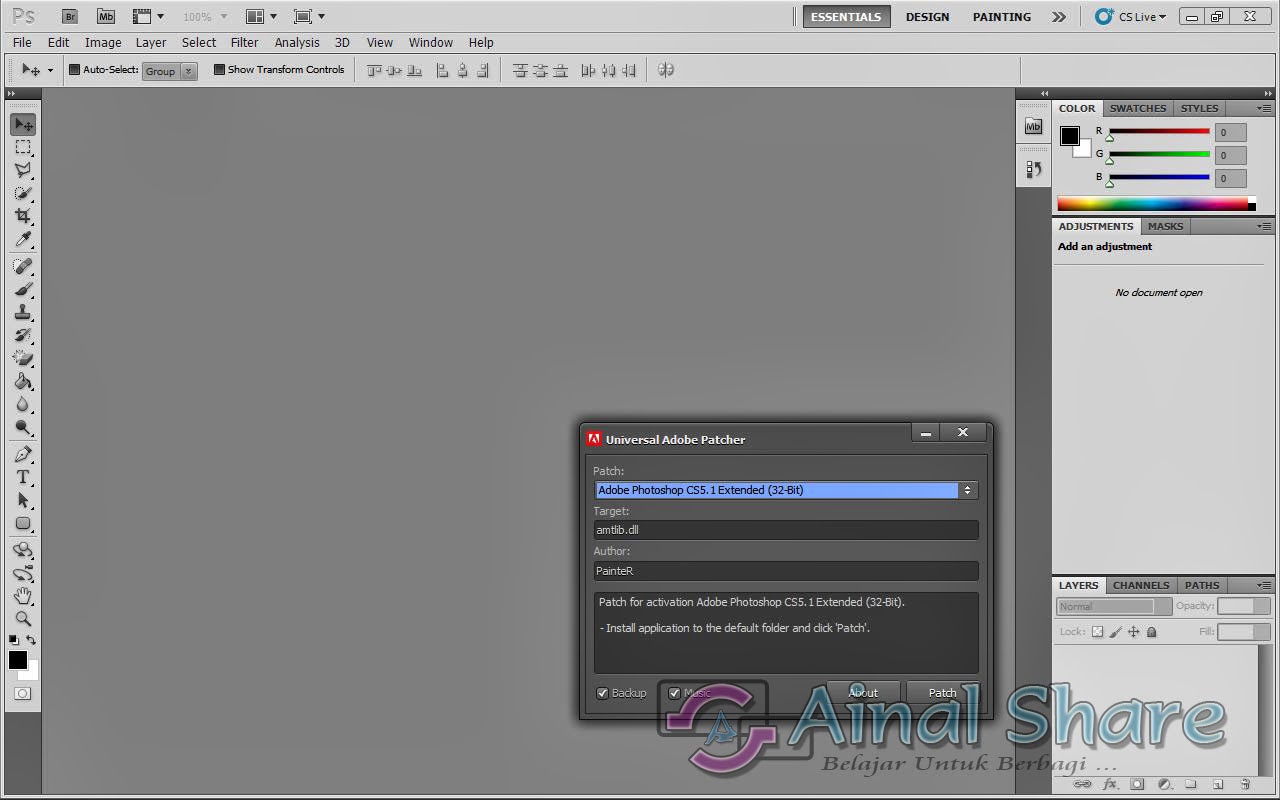Open the zoom percentage dropdown
The height and width of the screenshot is (800, 1280).
(x=203, y=16)
